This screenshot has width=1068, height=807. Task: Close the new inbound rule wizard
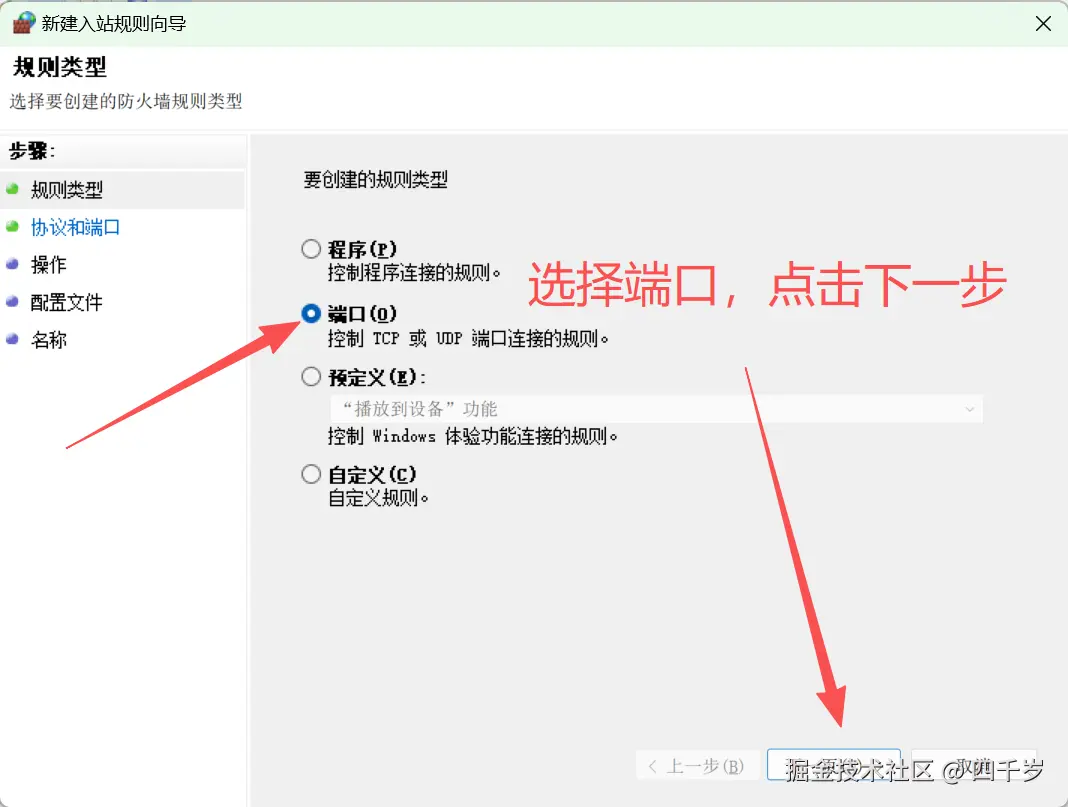pos(1043,21)
